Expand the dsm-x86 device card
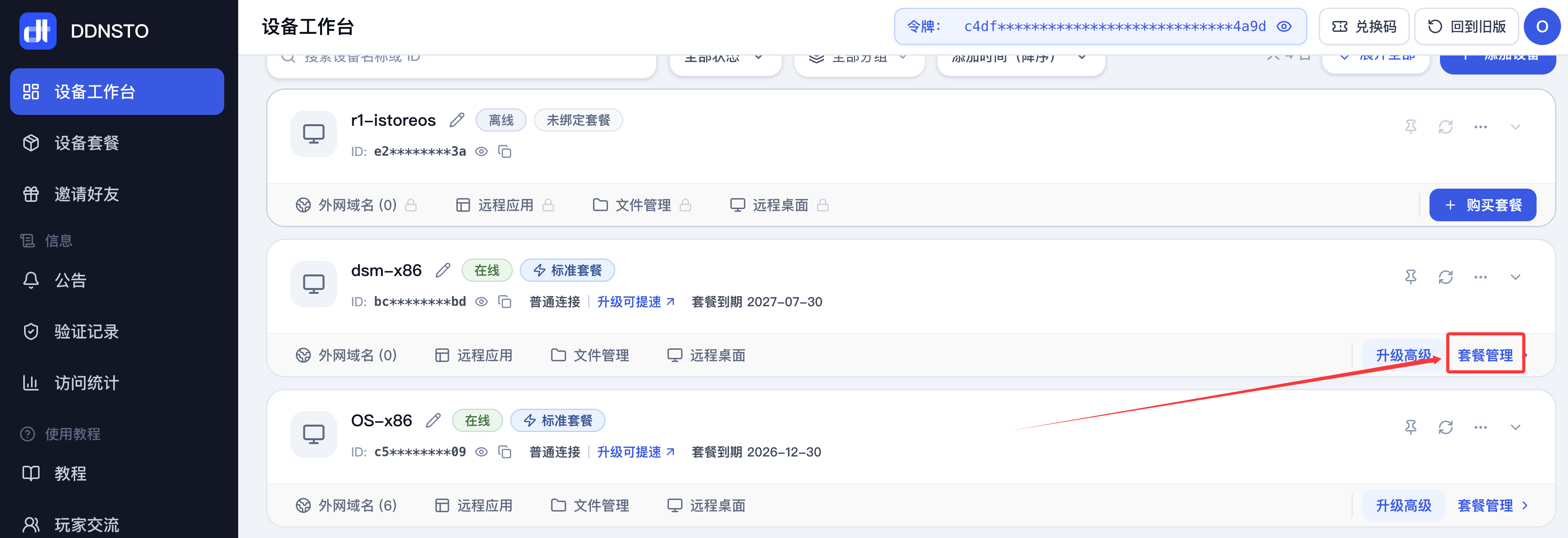The image size is (1568, 538). [1516, 277]
